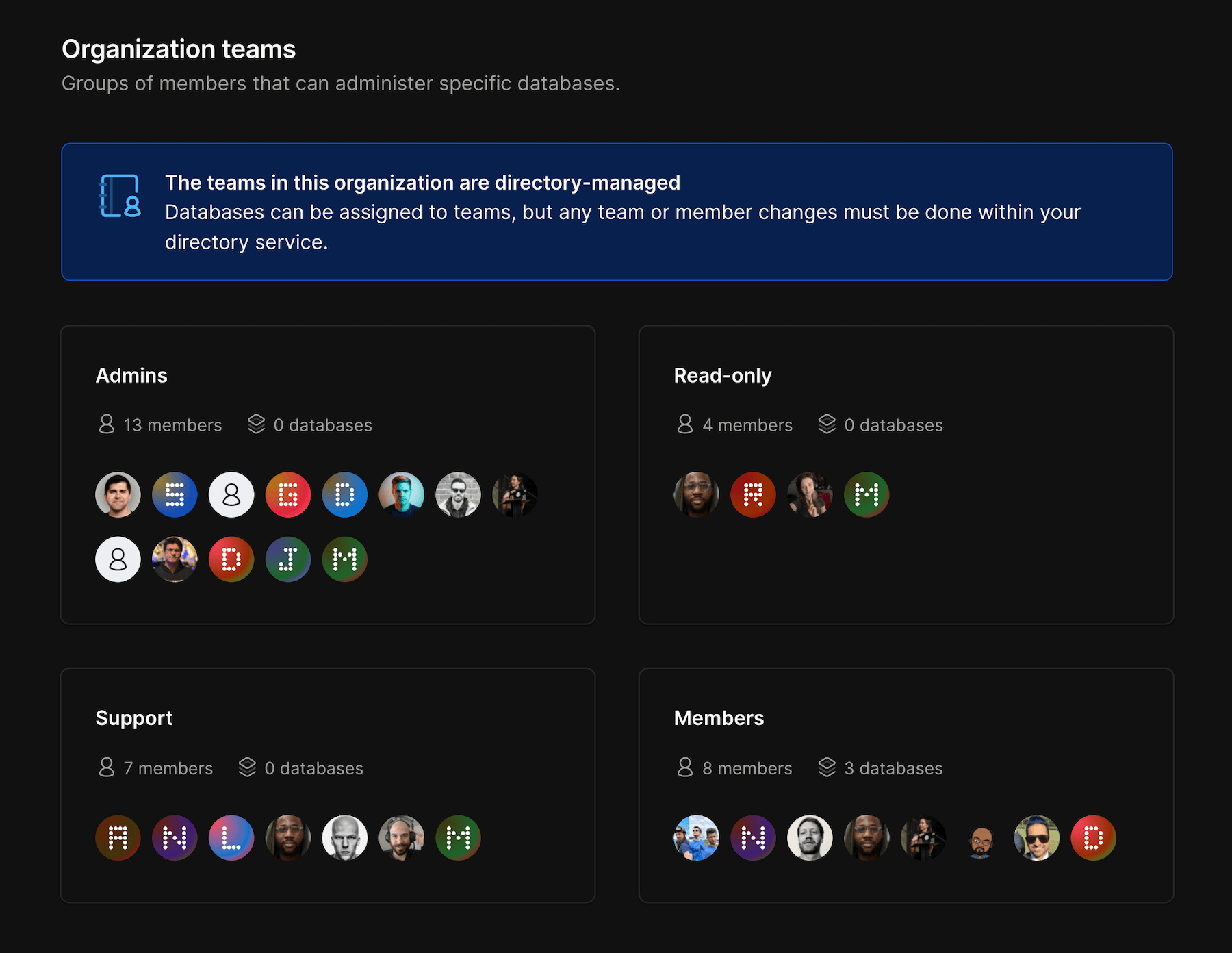Click the green M avatar in Read-only
This screenshot has width=1232, height=953.
point(866,494)
